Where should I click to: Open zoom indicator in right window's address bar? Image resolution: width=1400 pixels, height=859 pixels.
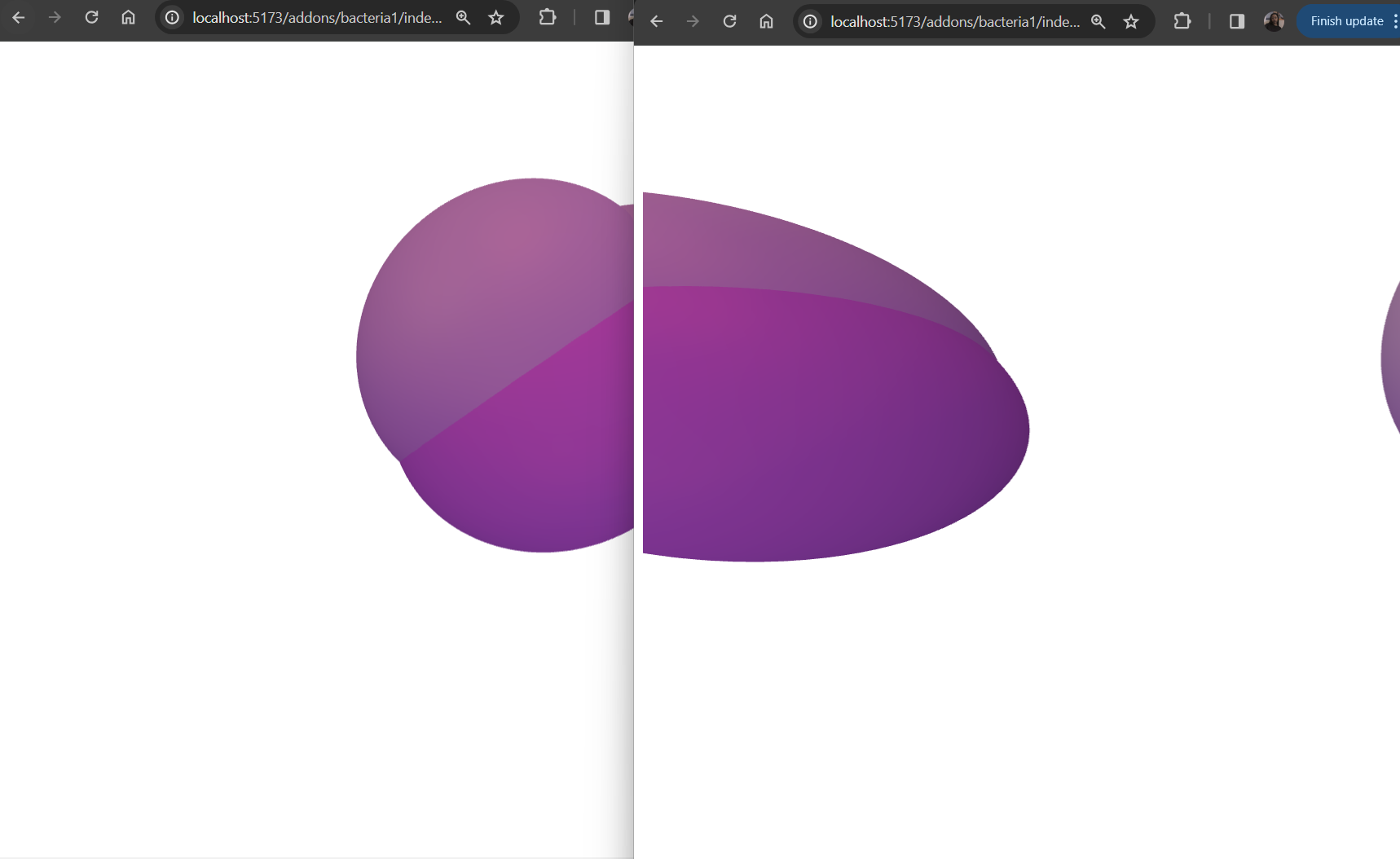[x=1098, y=21]
